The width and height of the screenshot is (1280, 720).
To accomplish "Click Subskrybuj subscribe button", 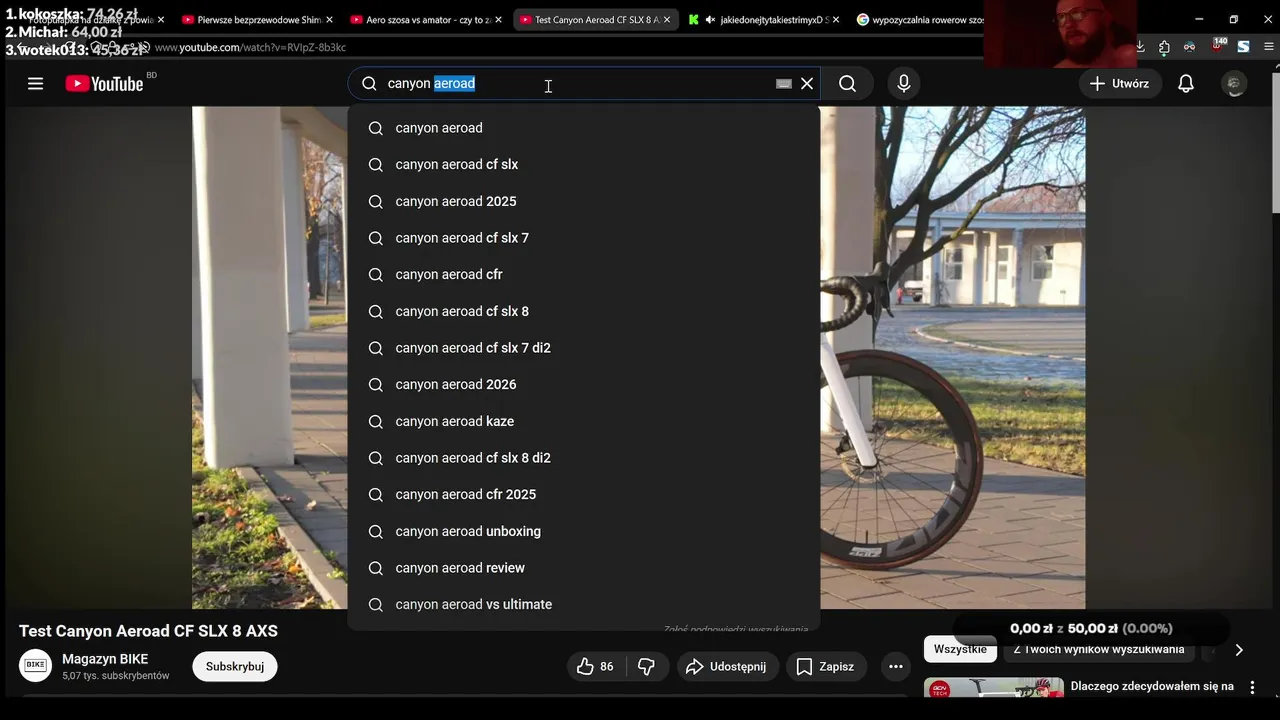I will [235, 666].
